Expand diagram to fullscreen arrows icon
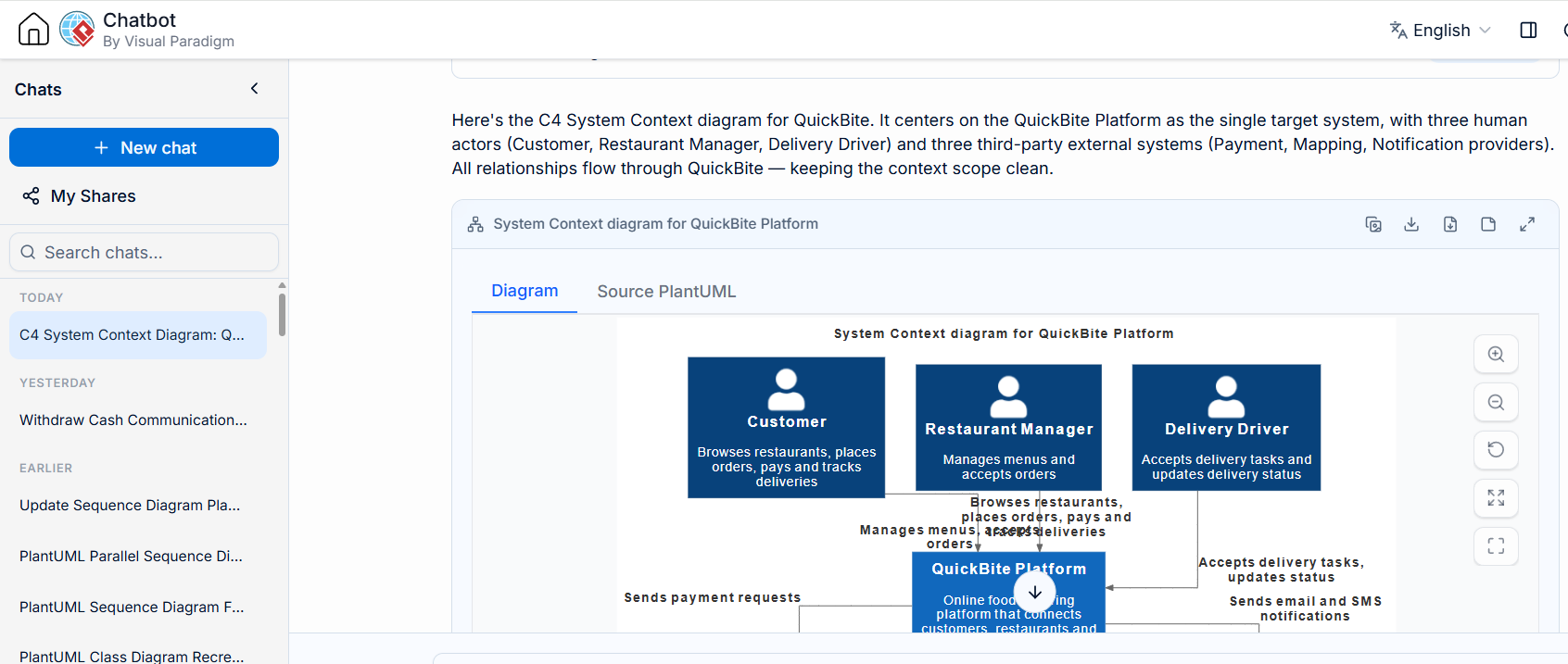Viewport: 1568px width, 664px height. 1527,224
